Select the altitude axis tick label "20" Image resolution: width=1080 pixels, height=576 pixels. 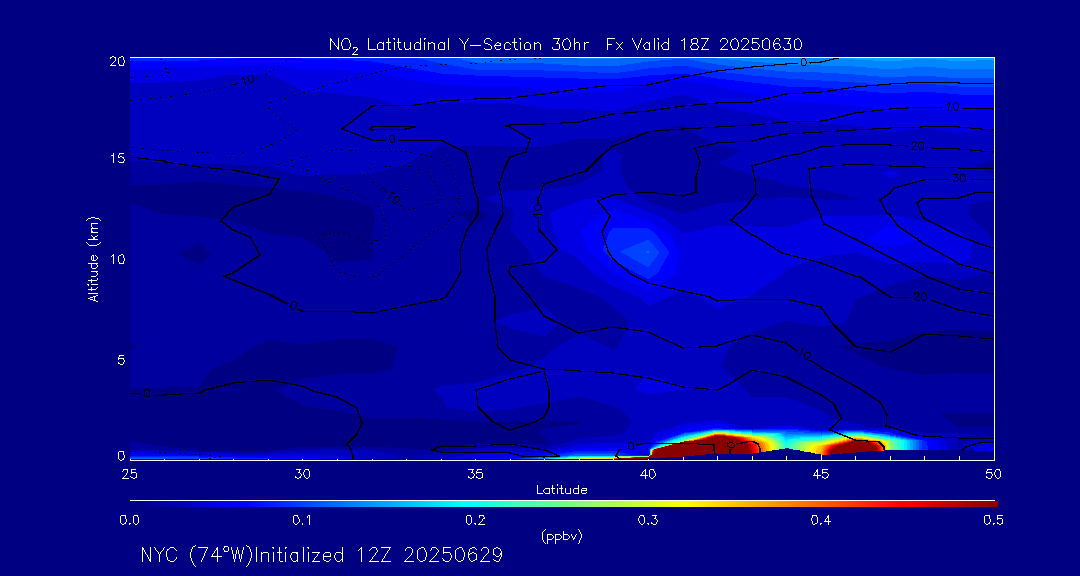pos(117,61)
